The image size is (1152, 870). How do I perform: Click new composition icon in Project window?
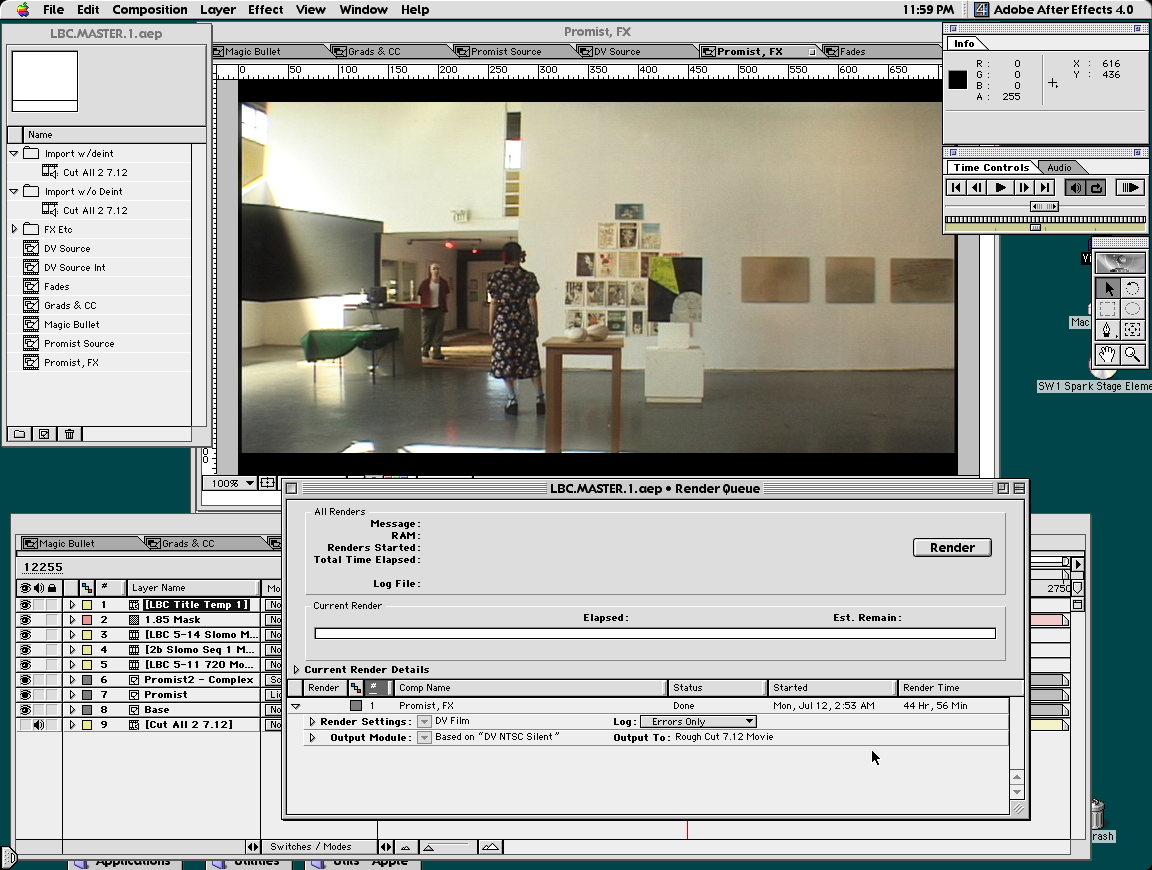point(44,434)
